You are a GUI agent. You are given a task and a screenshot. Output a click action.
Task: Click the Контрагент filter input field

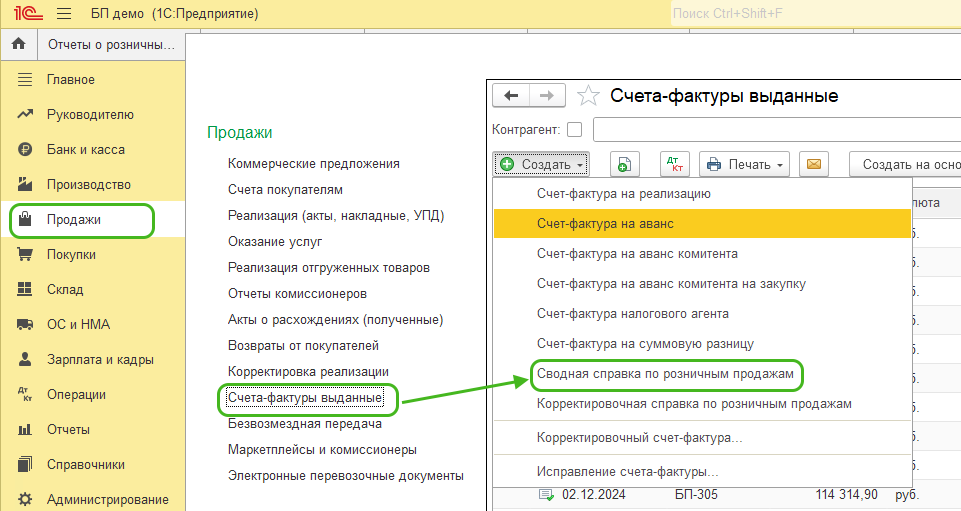776,130
